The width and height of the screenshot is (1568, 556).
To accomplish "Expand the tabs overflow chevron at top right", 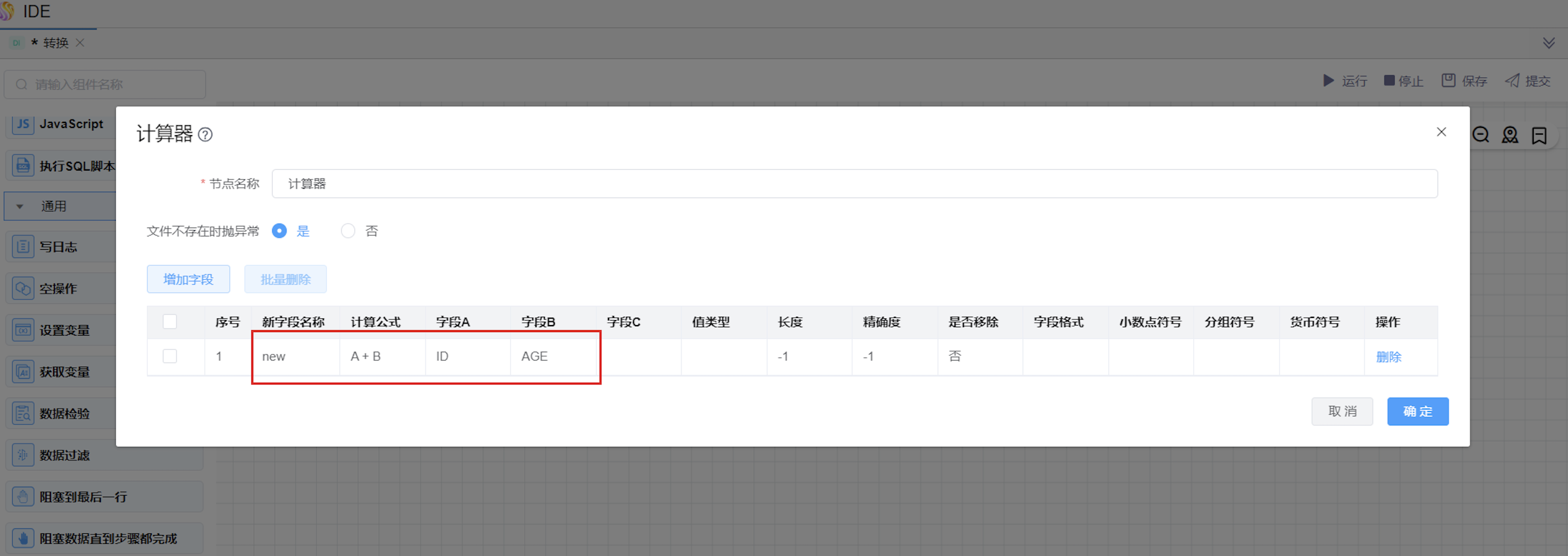I will [x=1549, y=43].
